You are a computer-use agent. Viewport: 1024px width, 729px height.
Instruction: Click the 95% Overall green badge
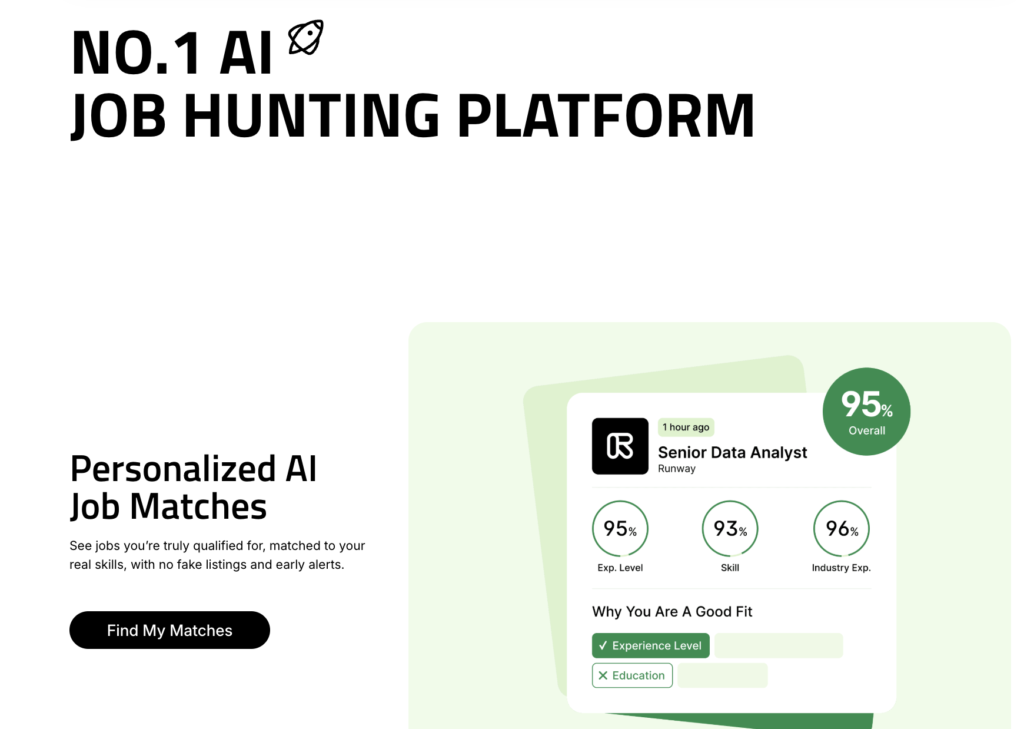(x=866, y=411)
